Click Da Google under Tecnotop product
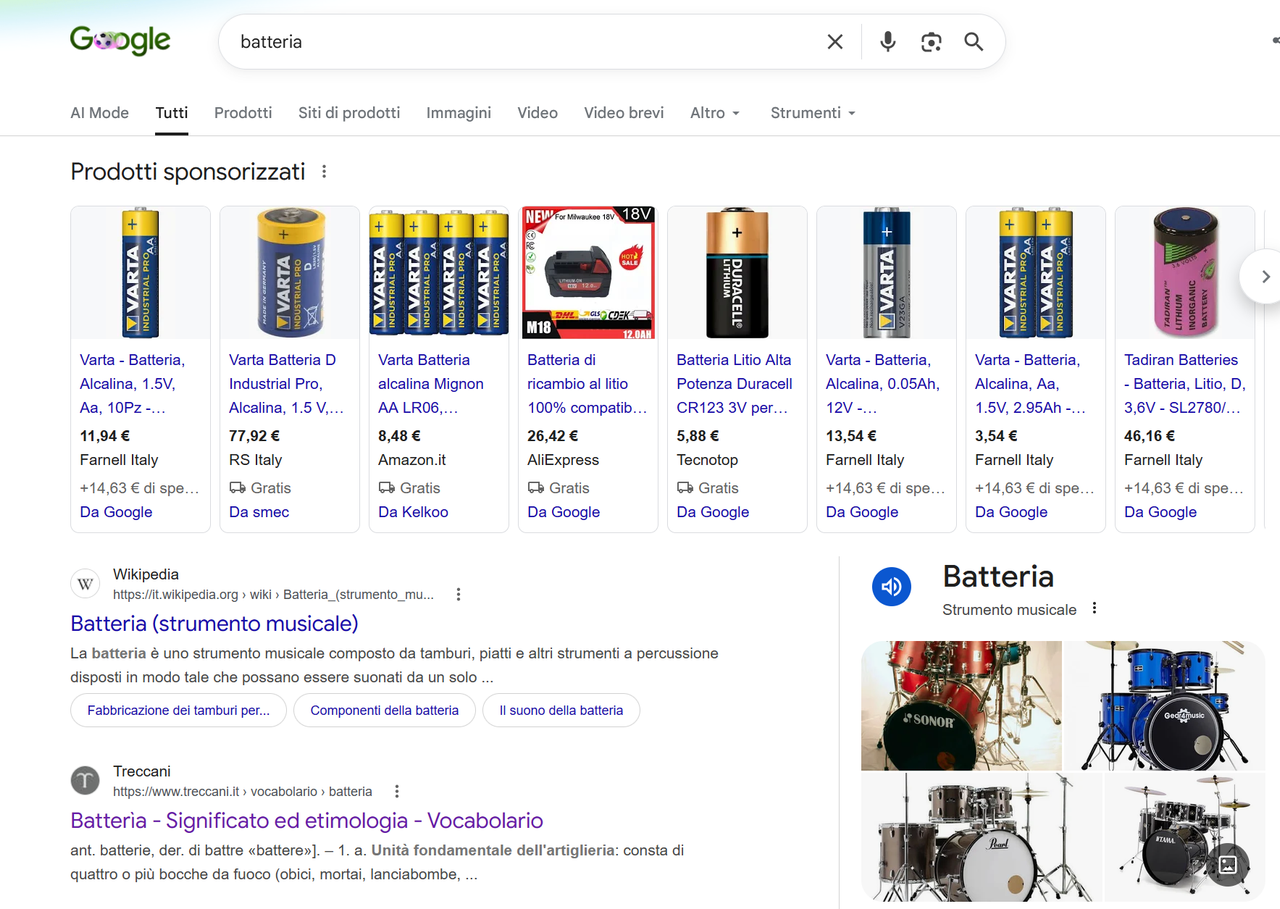The width and height of the screenshot is (1280, 909). (x=713, y=512)
